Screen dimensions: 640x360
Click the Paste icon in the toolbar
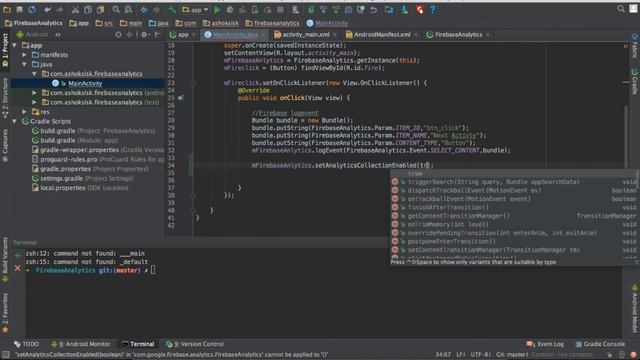point(100,9)
